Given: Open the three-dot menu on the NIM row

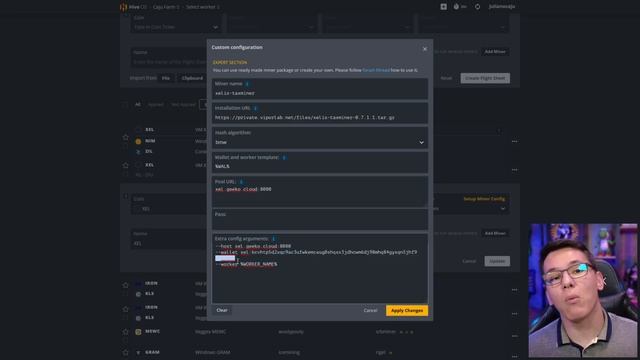Looking at the screenshot, I should click(x=514, y=141).
